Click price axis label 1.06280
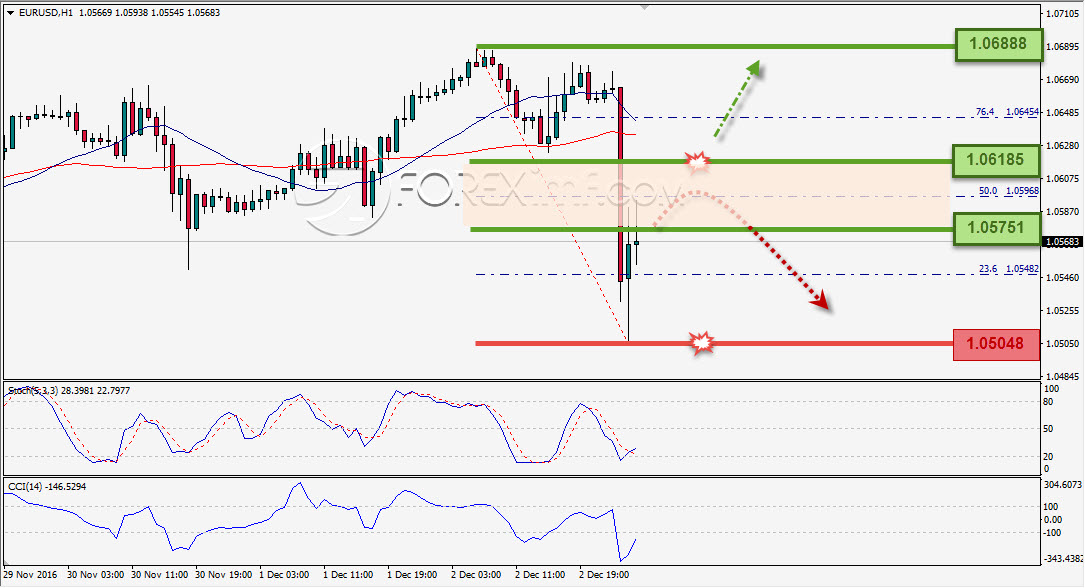 pos(1063,145)
